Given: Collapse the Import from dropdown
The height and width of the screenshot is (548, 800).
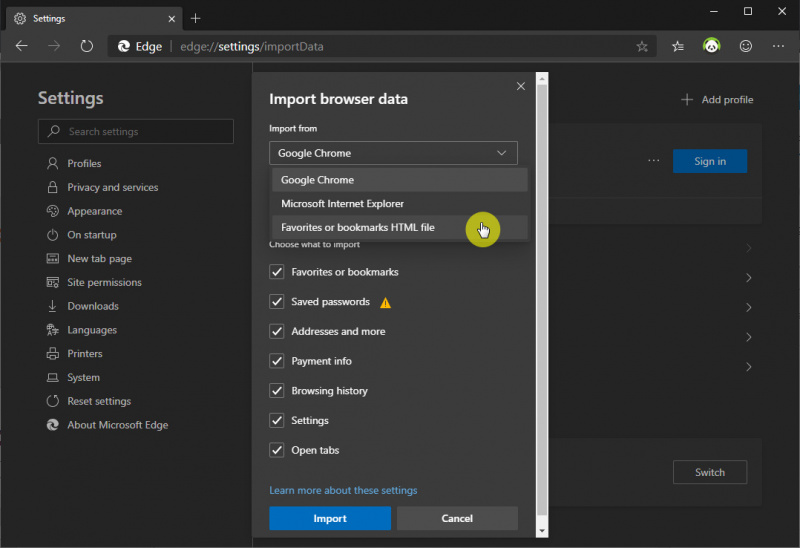Looking at the screenshot, I should point(393,153).
